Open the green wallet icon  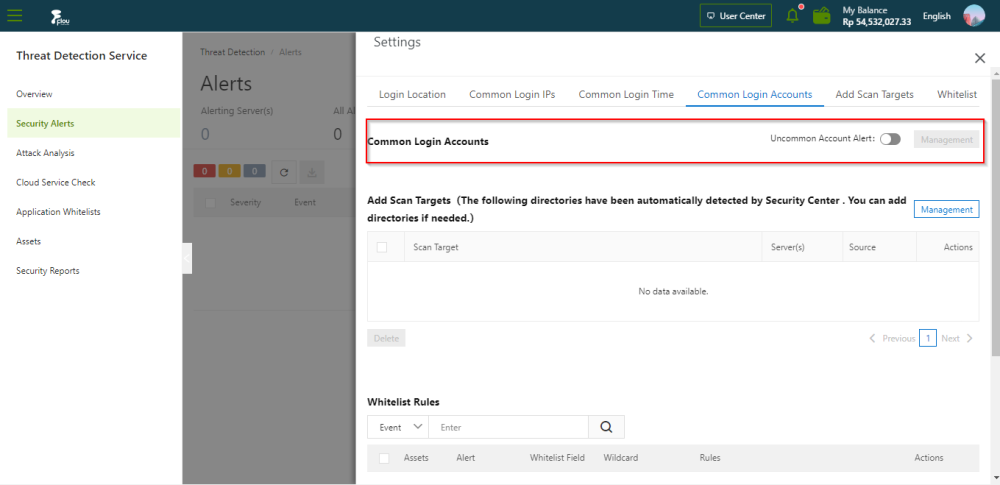[x=821, y=15]
